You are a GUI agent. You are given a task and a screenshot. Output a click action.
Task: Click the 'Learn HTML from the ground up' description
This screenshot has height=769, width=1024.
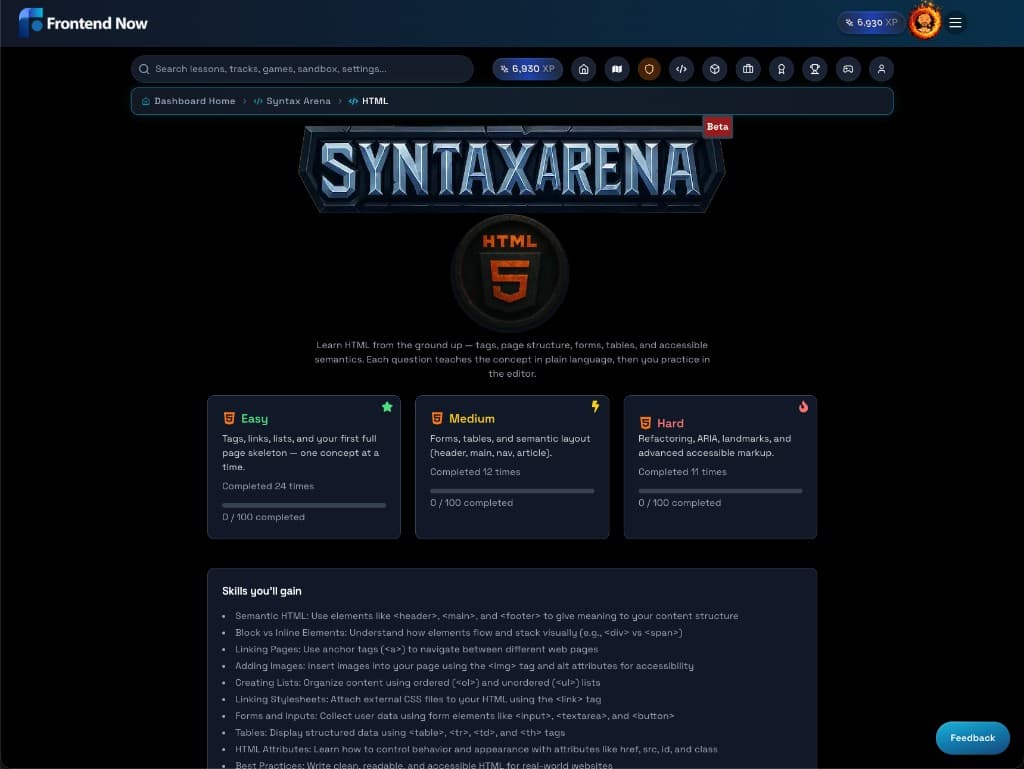pos(512,359)
